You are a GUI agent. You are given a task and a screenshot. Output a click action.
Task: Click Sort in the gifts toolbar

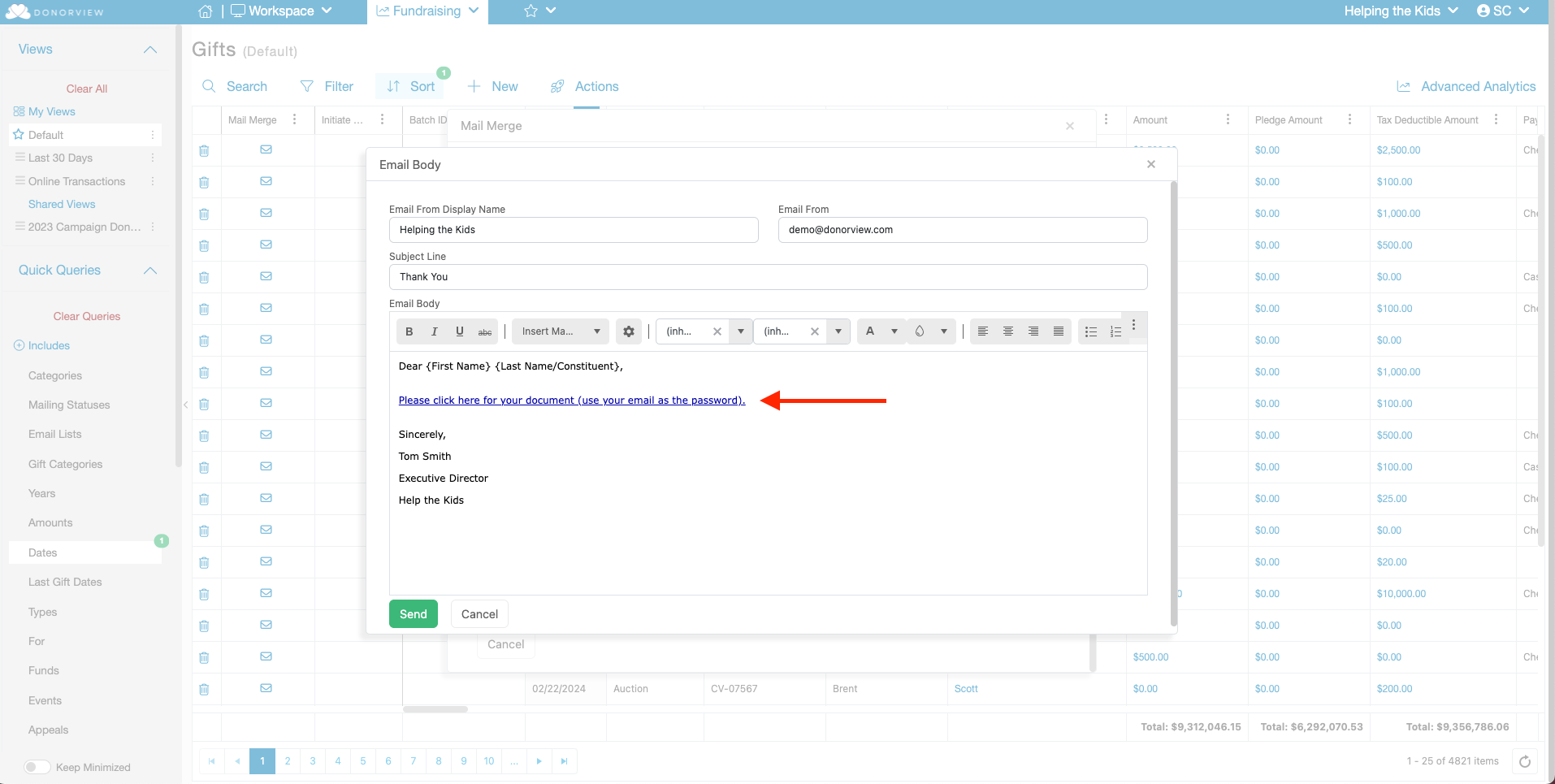click(x=411, y=87)
